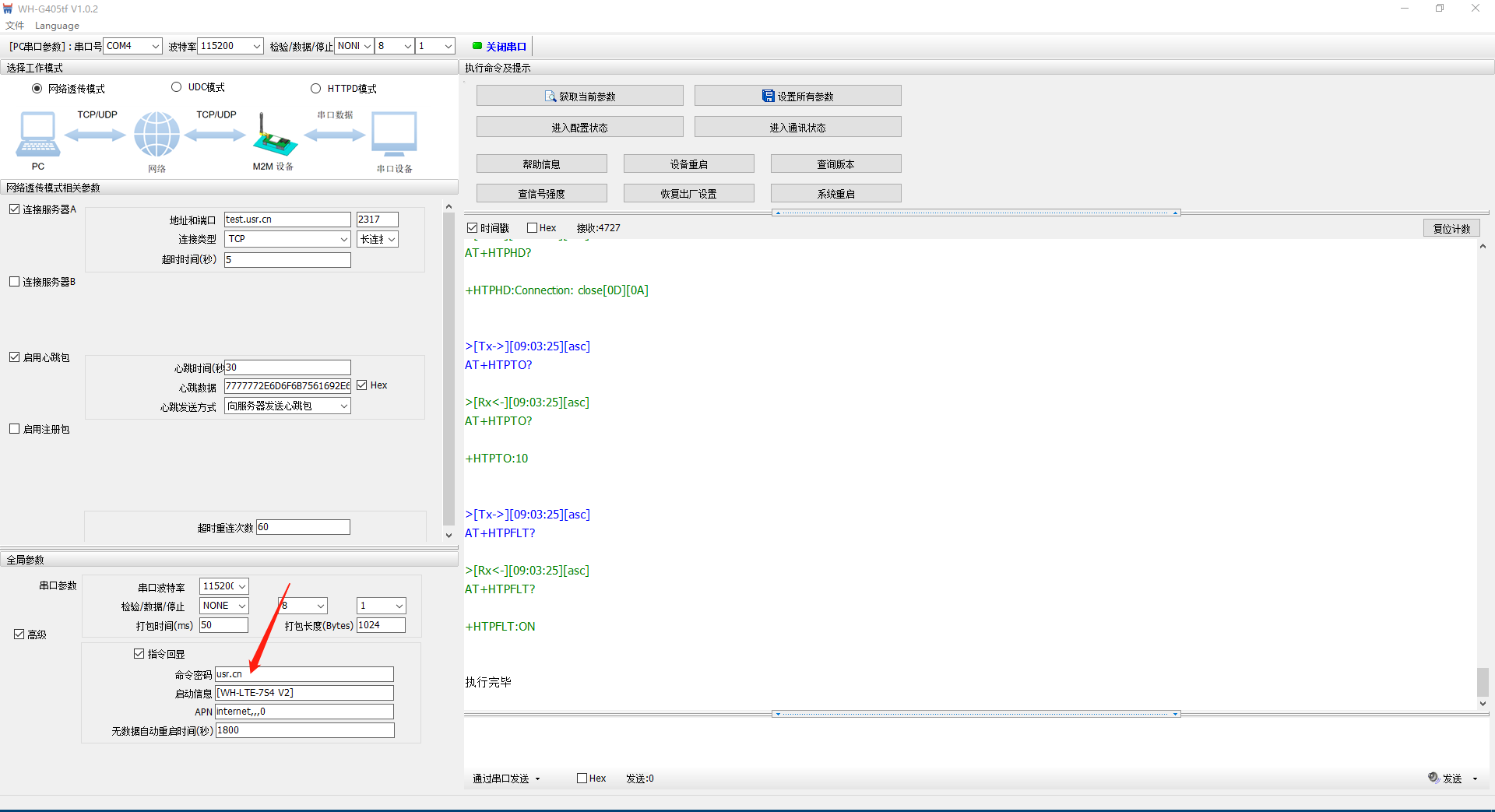Screen dimensions: 1495x812
Task: Click the serial device monitor icon
Action: (x=394, y=134)
